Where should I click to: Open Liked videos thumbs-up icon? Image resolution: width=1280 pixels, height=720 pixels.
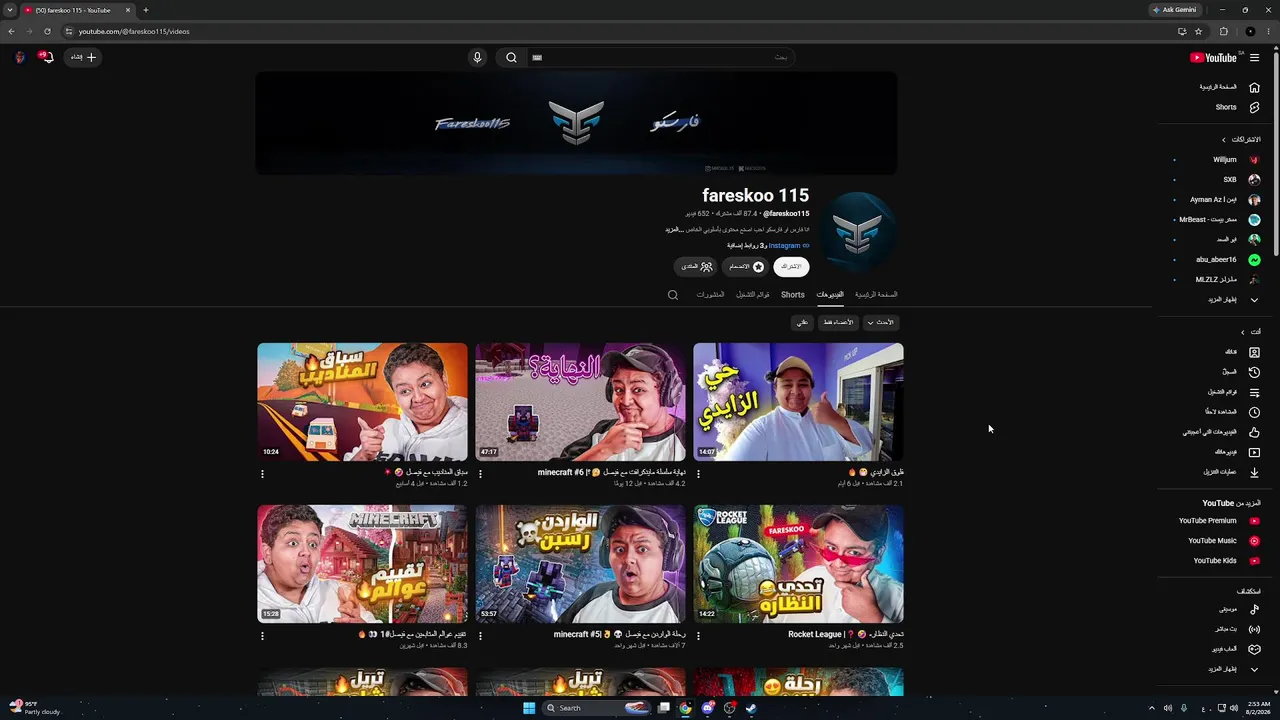click(1254, 432)
